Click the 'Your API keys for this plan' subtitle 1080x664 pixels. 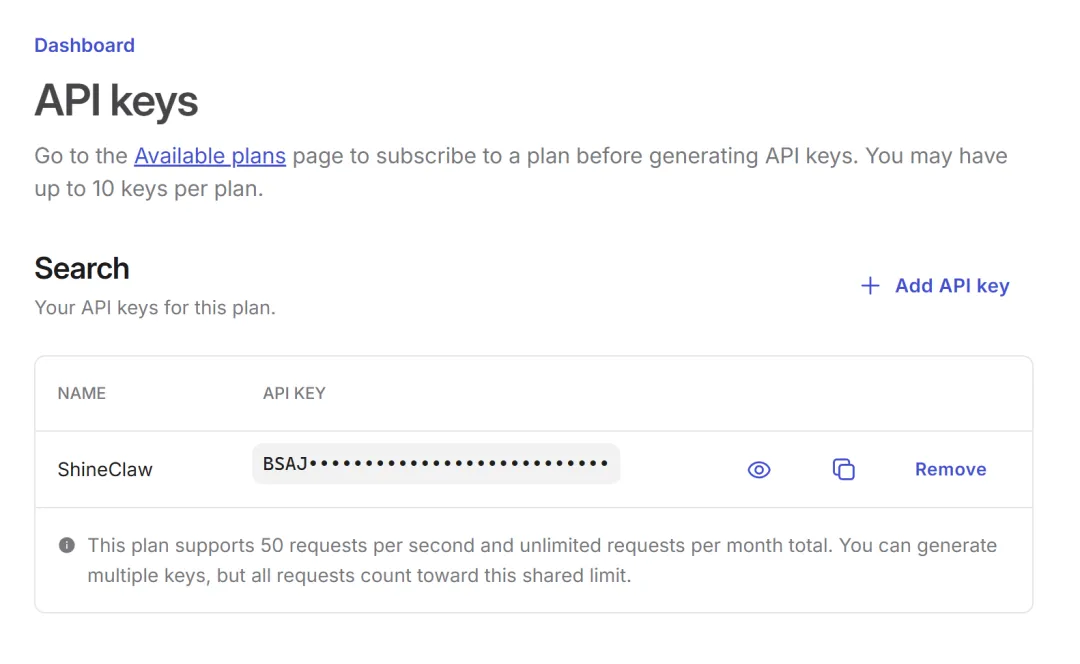click(155, 308)
